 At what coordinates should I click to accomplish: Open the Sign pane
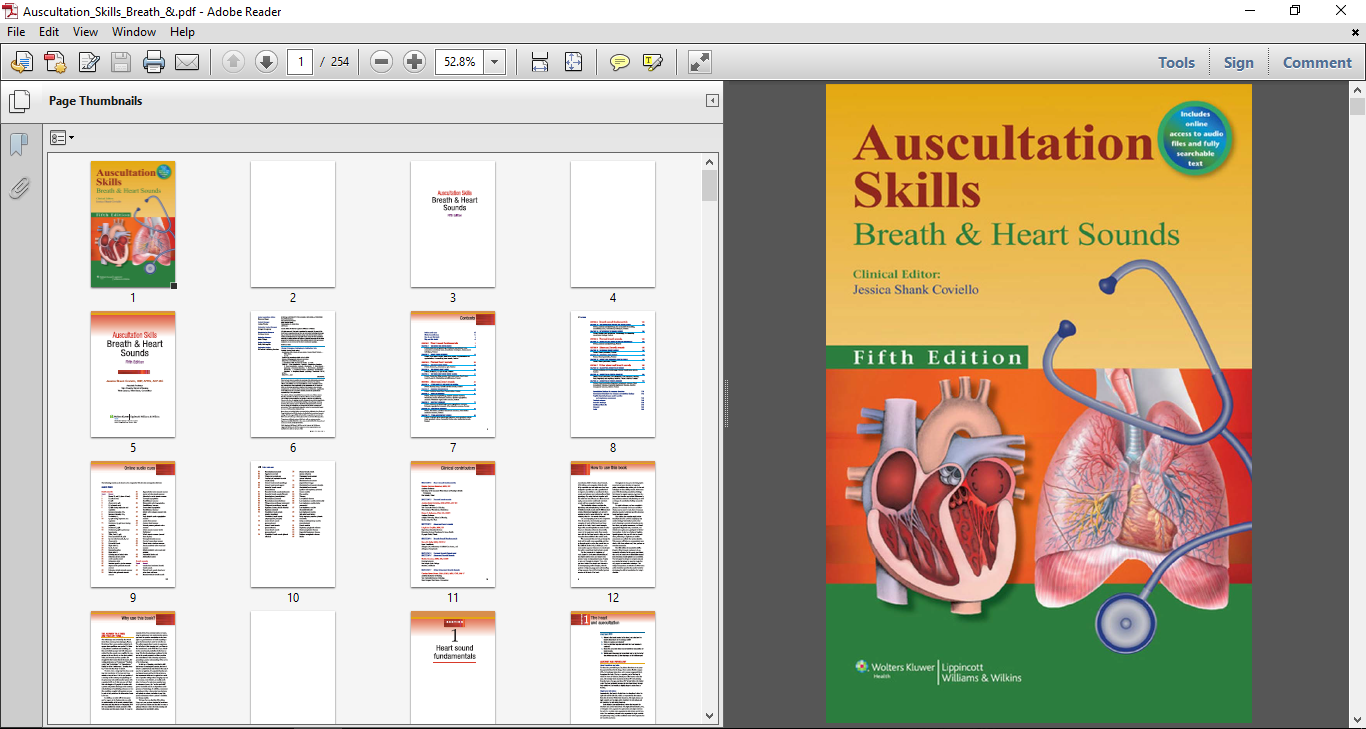[1238, 62]
